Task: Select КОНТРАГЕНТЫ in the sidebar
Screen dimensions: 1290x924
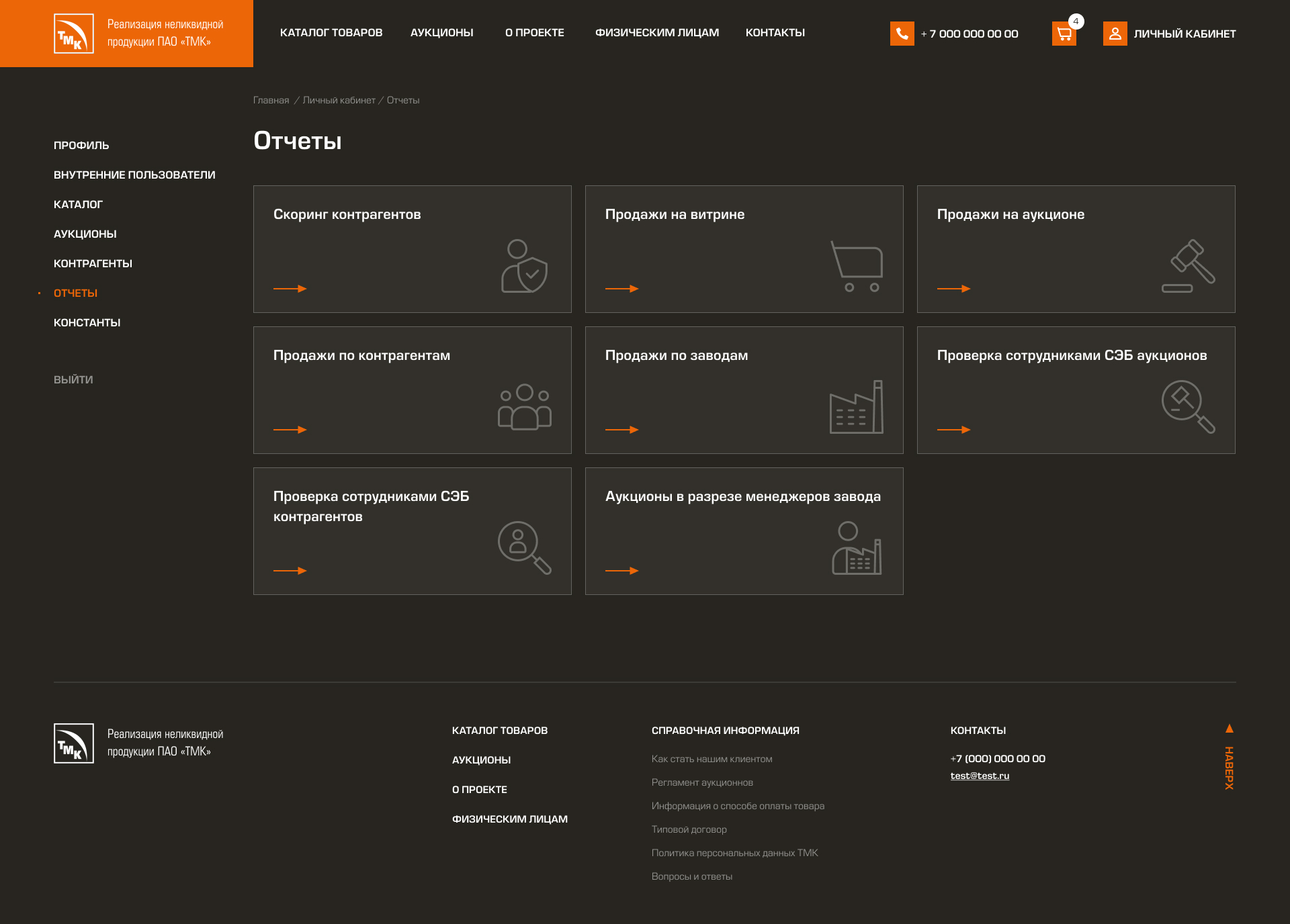Action: point(93,263)
